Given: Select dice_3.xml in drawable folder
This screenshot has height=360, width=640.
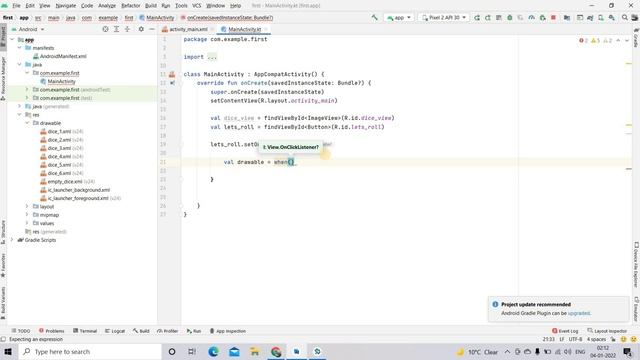Looking at the screenshot, I should [x=59, y=148].
